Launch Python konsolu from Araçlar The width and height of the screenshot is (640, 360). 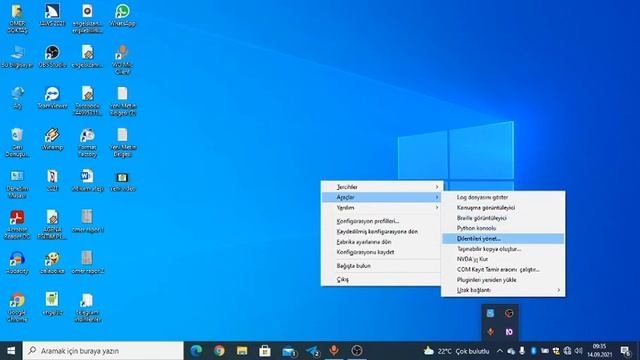(x=503, y=228)
